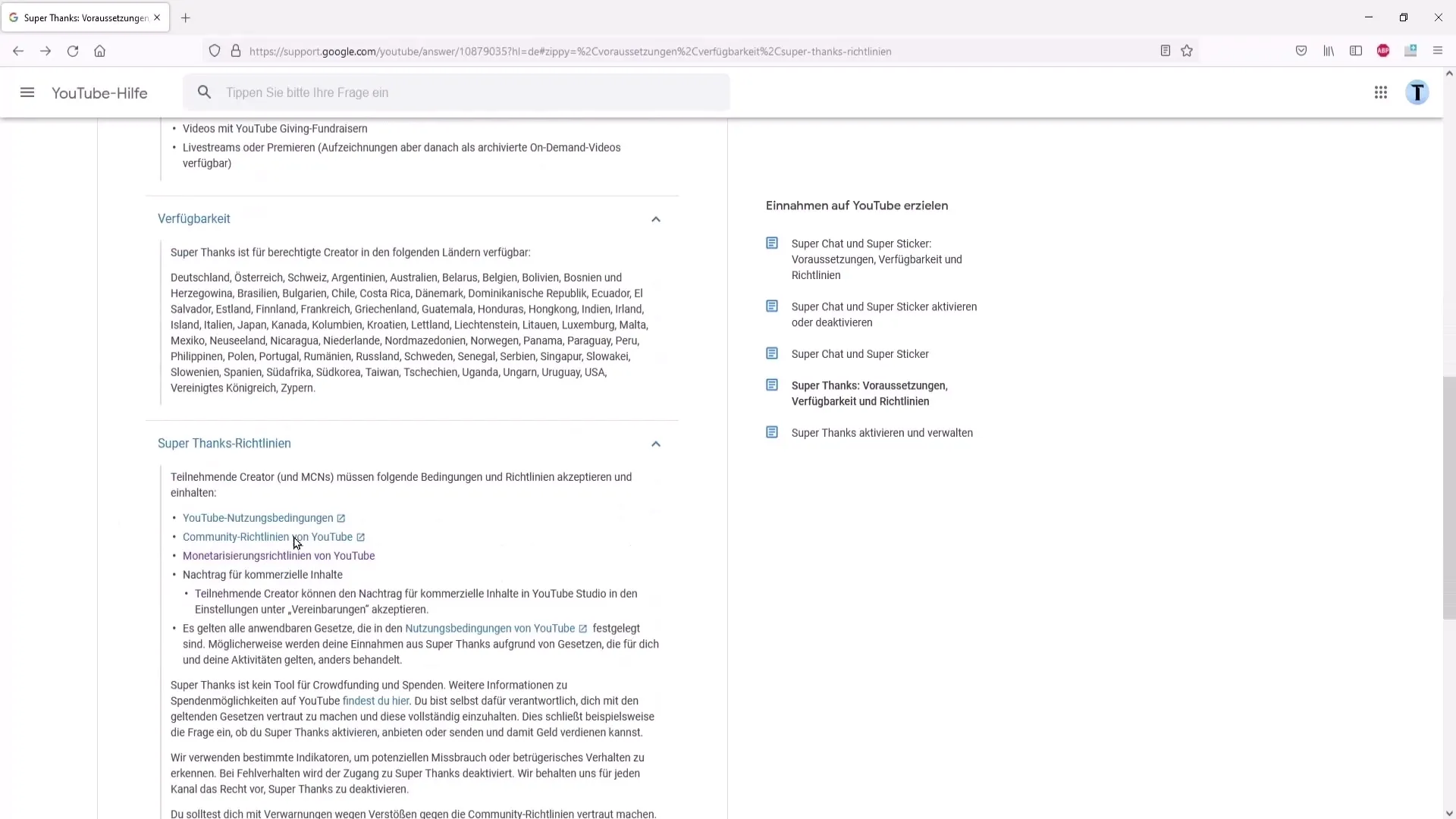1456x819 pixels.
Task: Toggle reader view in address bar
Action: click(1166, 51)
